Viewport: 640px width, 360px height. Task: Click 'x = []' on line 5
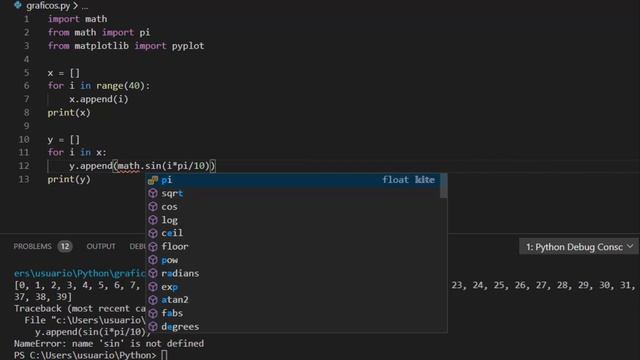64,73
